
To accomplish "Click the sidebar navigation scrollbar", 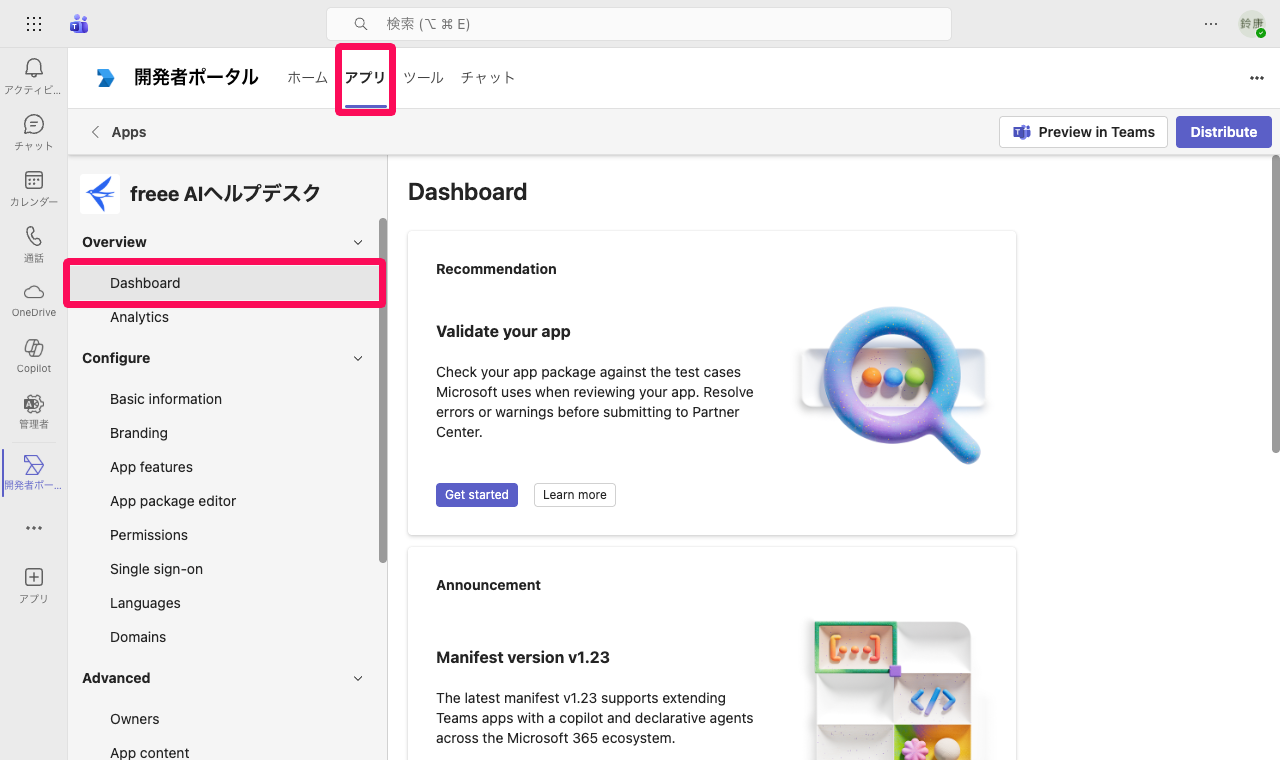I will click(383, 390).
